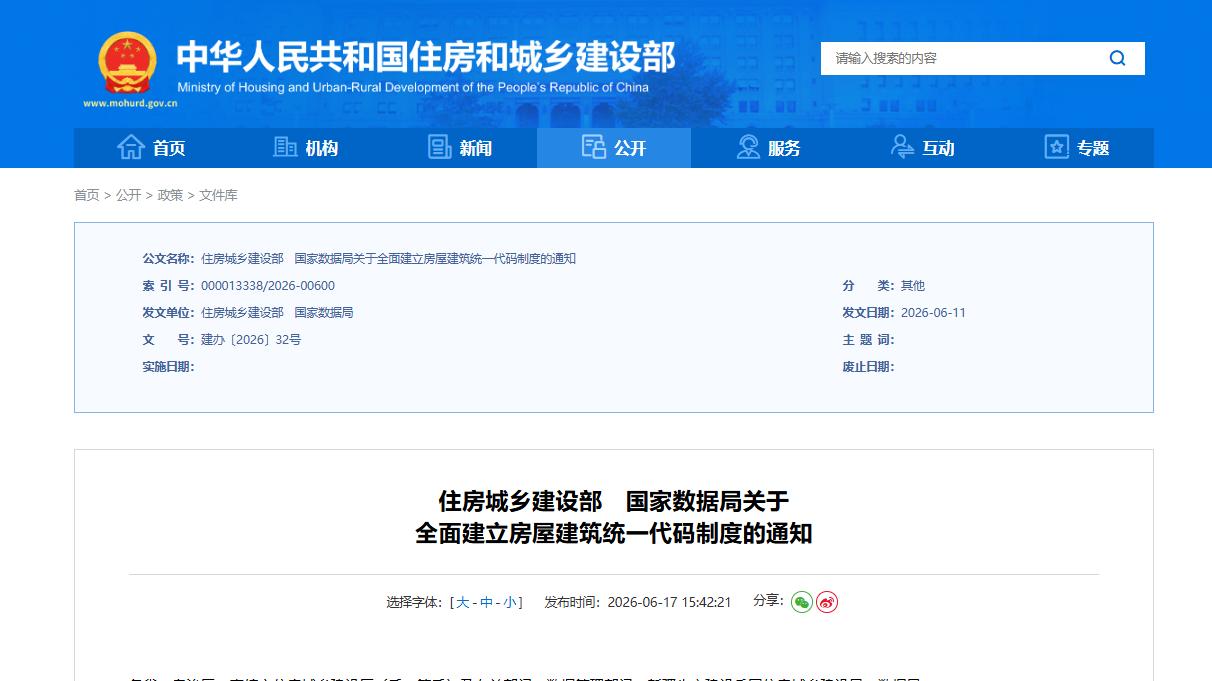Go to 首页 in the breadcrumb
1212x681 pixels.
coord(87,195)
